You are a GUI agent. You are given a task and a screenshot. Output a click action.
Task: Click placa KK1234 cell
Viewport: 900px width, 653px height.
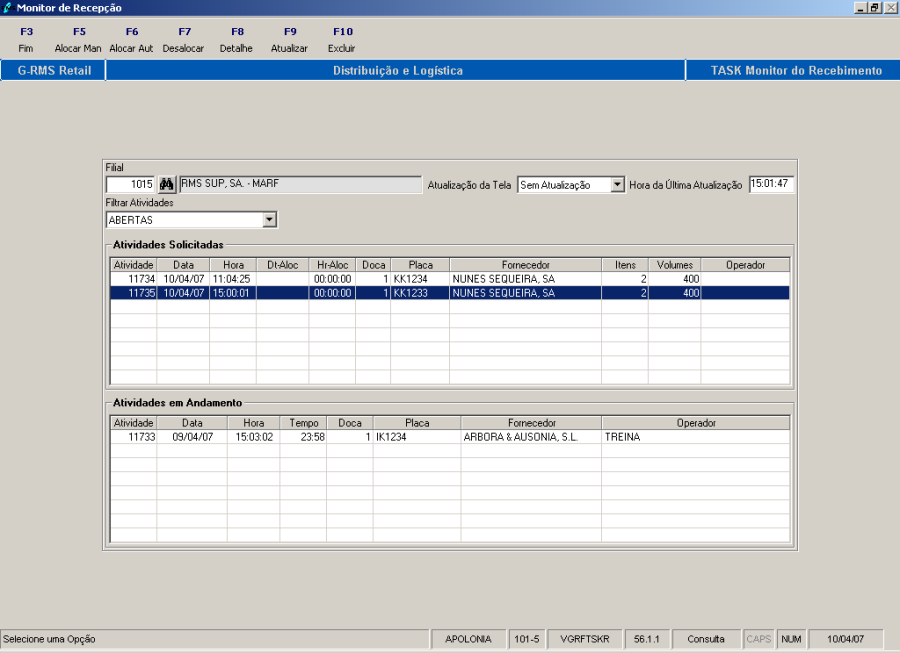[x=420, y=279]
